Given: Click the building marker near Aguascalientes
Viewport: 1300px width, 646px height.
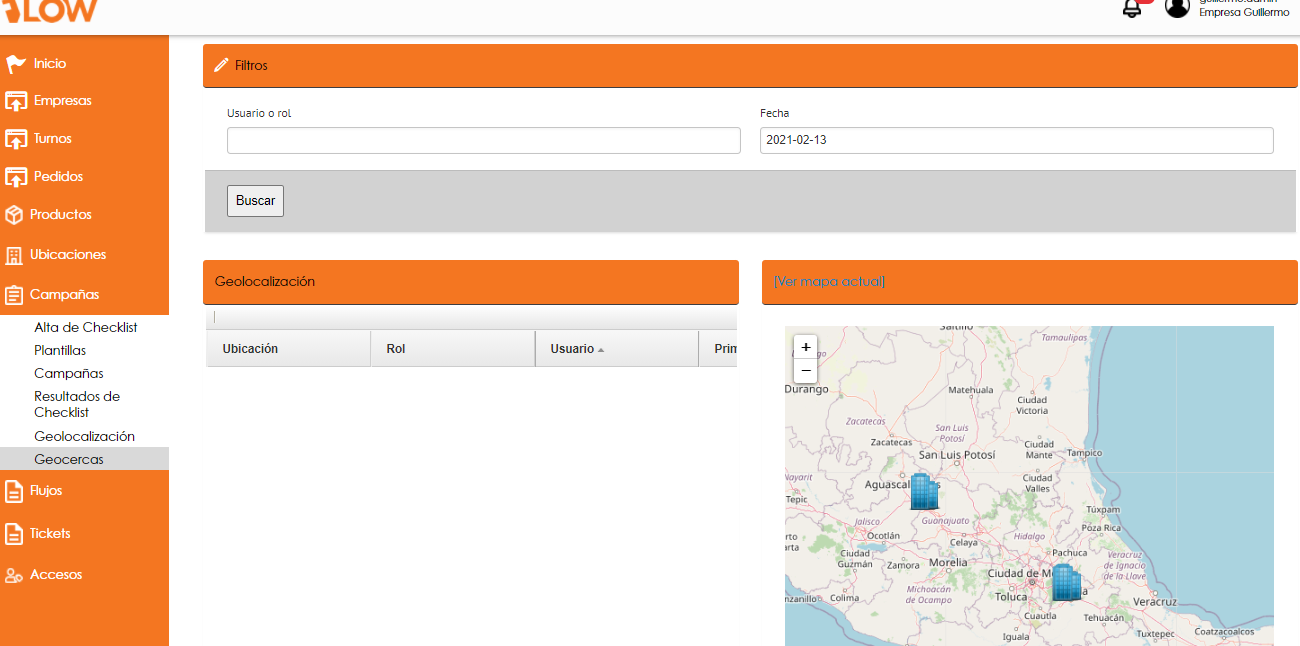Looking at the screenshot, I should (924, 491).
